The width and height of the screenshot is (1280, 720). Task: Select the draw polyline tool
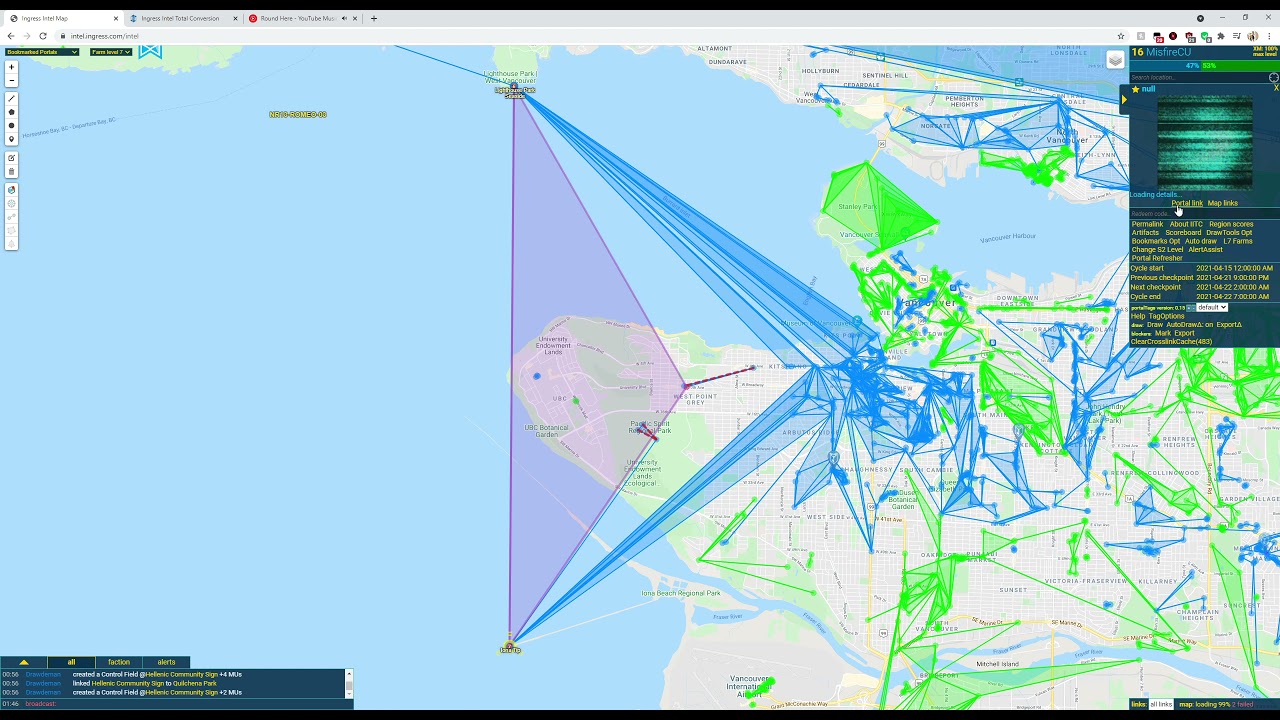(x=12, y=98)
